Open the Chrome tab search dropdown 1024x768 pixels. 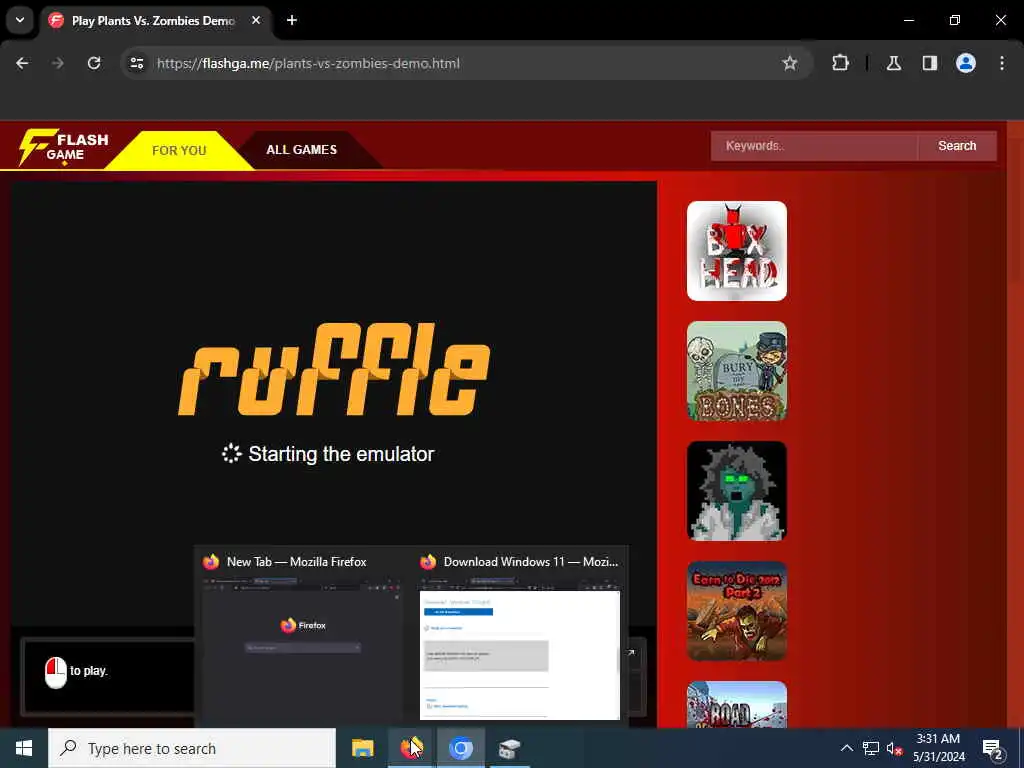coord(20,20)
